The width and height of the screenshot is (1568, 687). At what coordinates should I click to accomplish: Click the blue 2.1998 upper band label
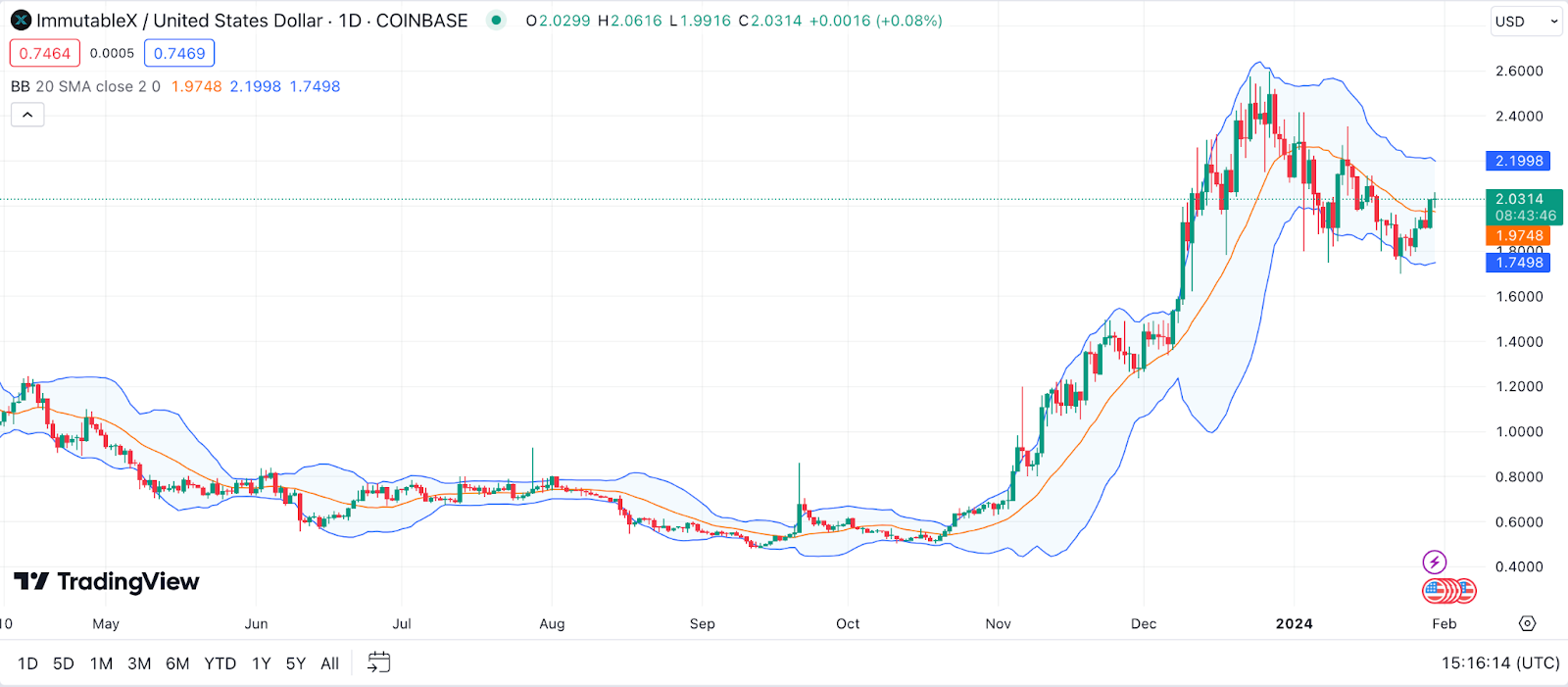(1519, 161)
